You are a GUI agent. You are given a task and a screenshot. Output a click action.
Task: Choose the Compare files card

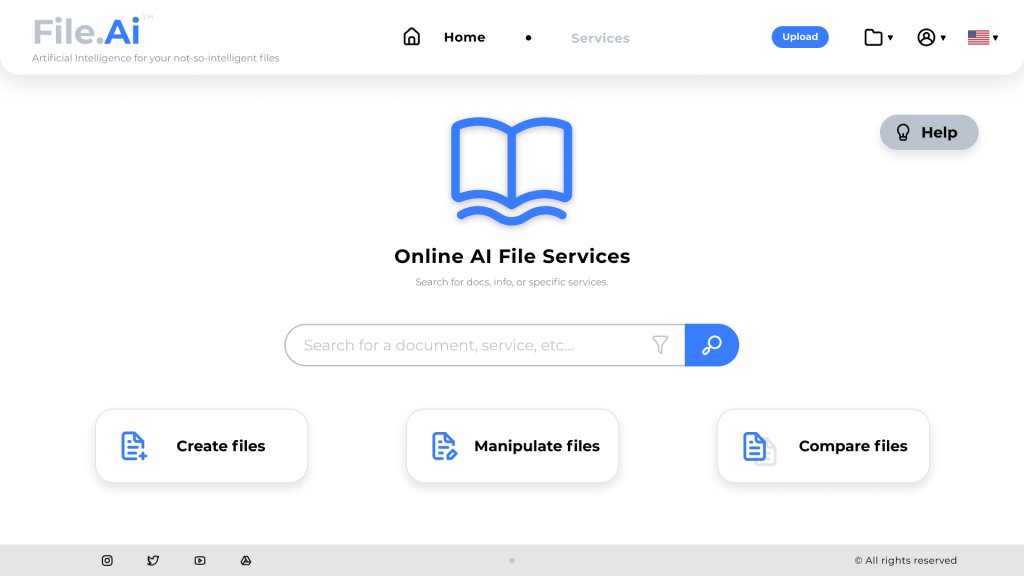point(823,446)
